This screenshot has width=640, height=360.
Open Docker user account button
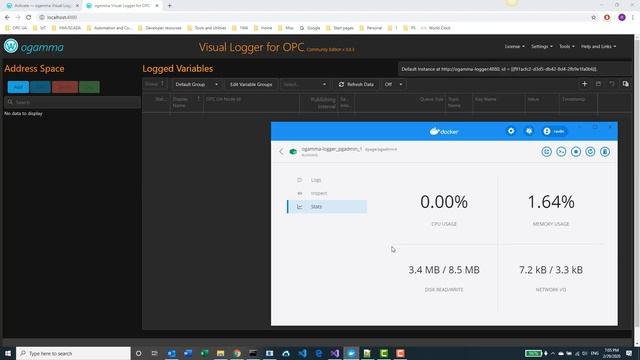tap(554, 131)
